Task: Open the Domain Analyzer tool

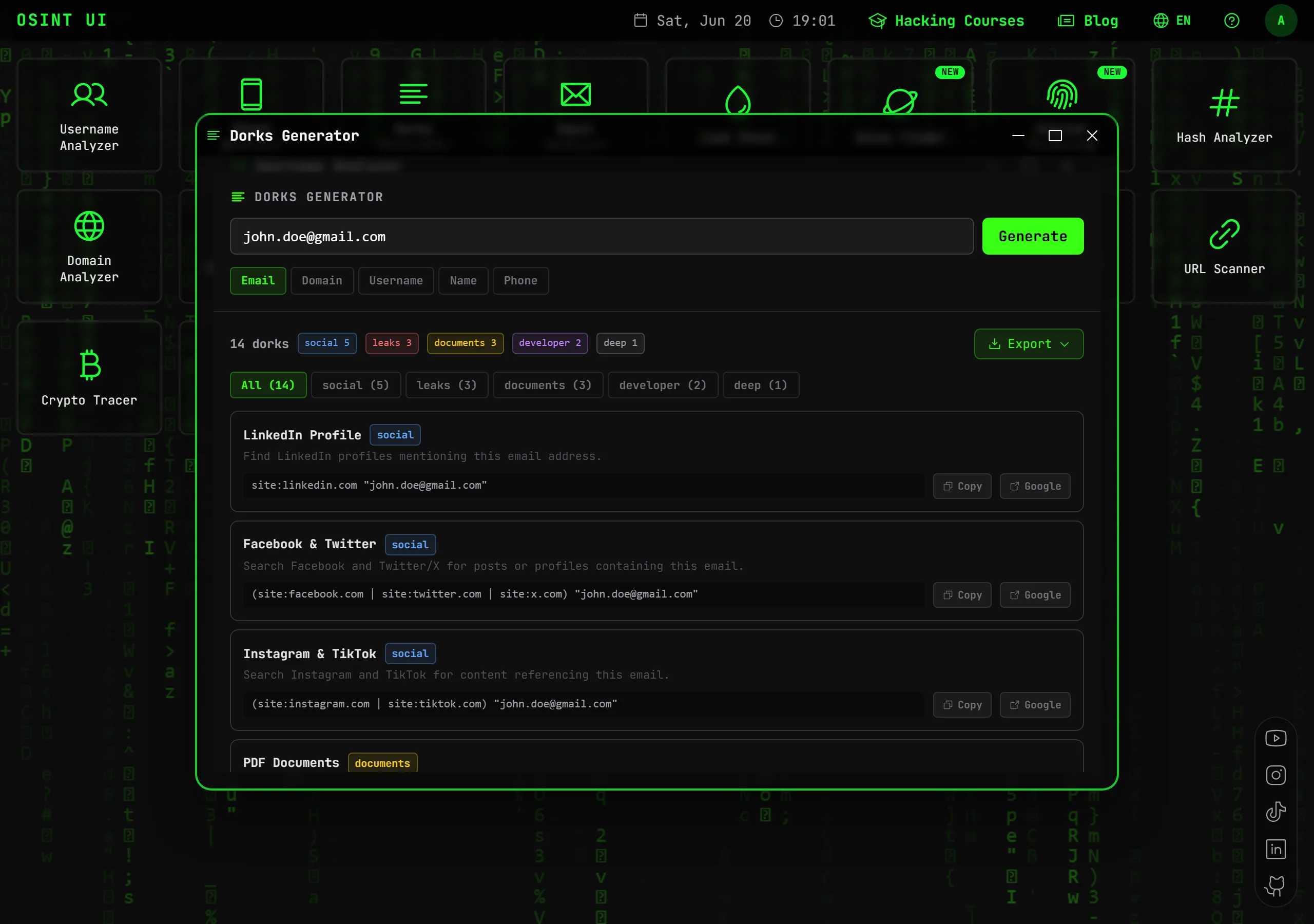Action: click(x=89, y=246)
